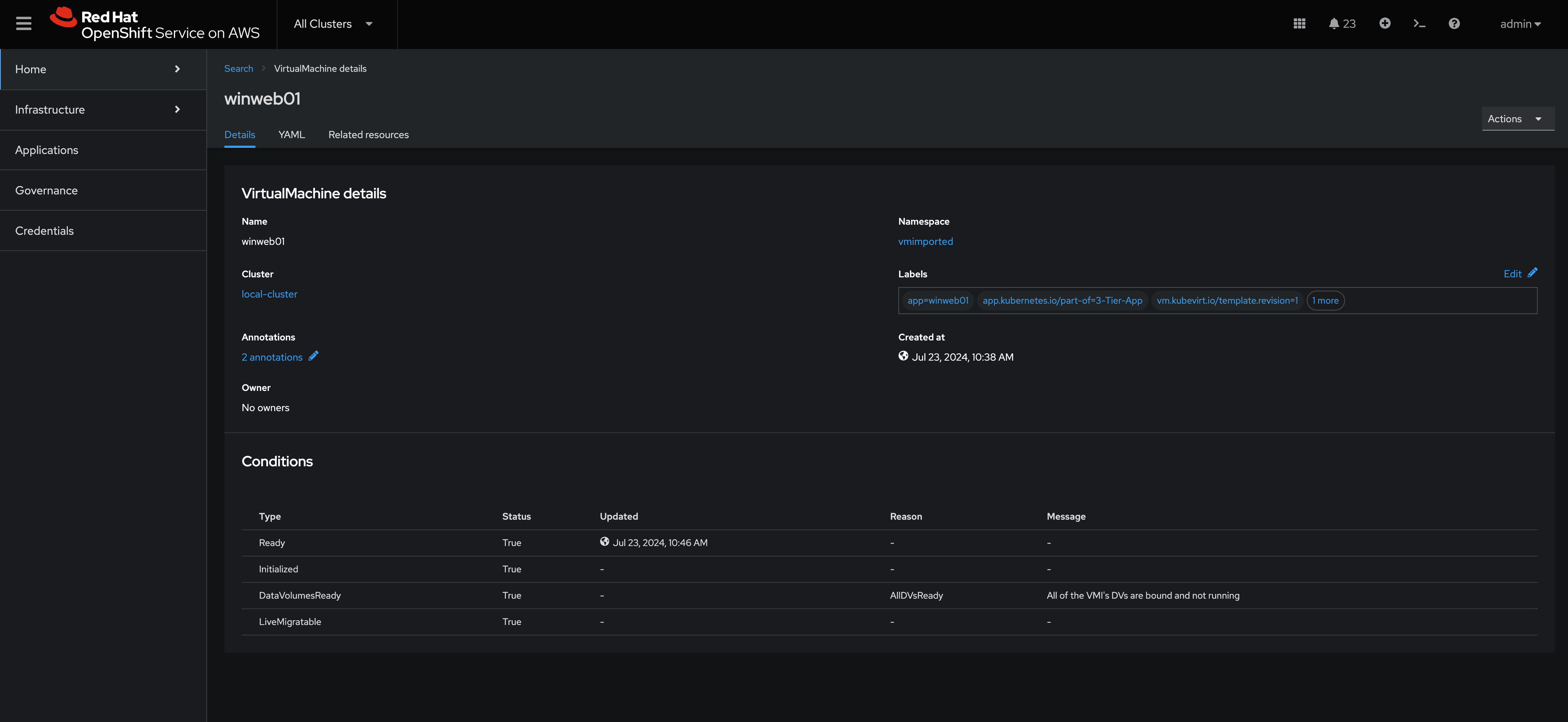1568x722 pixels.
Task: Switch to the Related resources tab
Action: pyautogui.click(x=368, y=135)
